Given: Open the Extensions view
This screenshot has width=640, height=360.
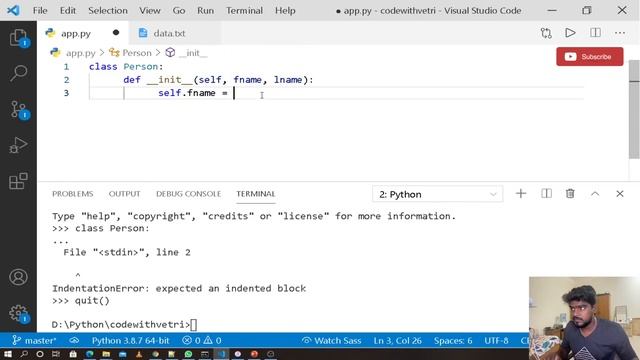Looking at the screenshot, I should [18, 181].
